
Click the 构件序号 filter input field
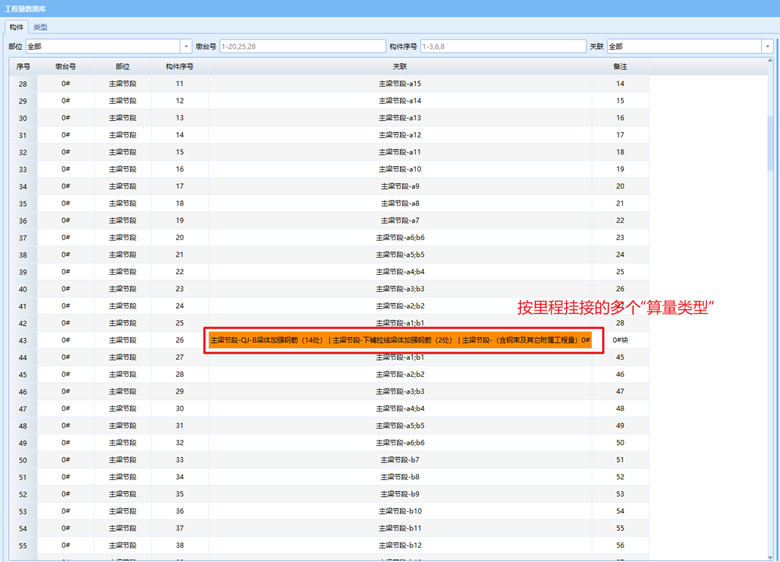(502, 46)
